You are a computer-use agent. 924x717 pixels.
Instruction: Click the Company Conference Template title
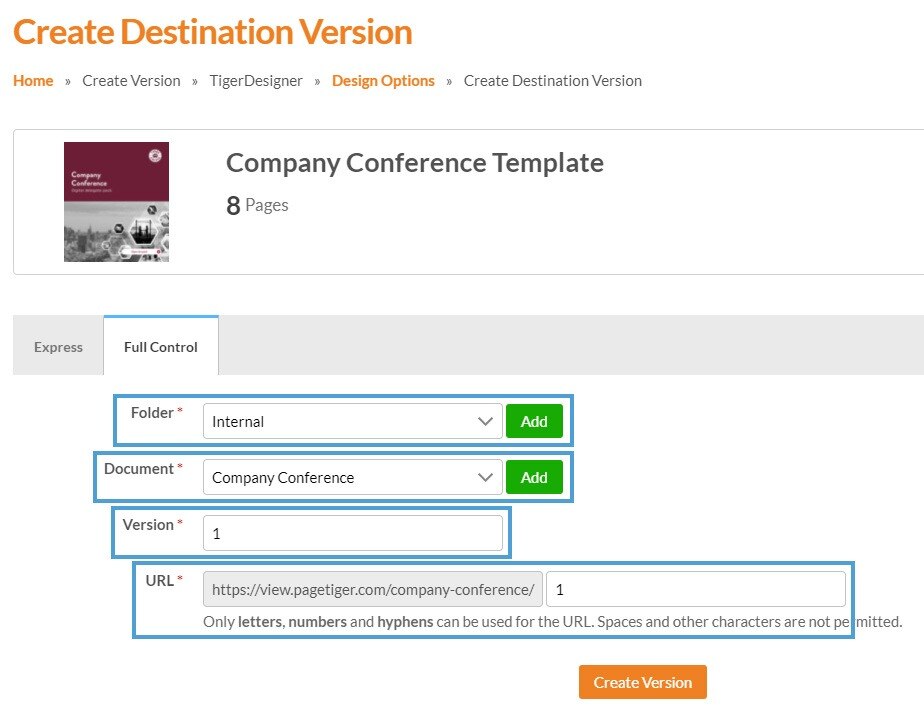click(x=414, y=162)
